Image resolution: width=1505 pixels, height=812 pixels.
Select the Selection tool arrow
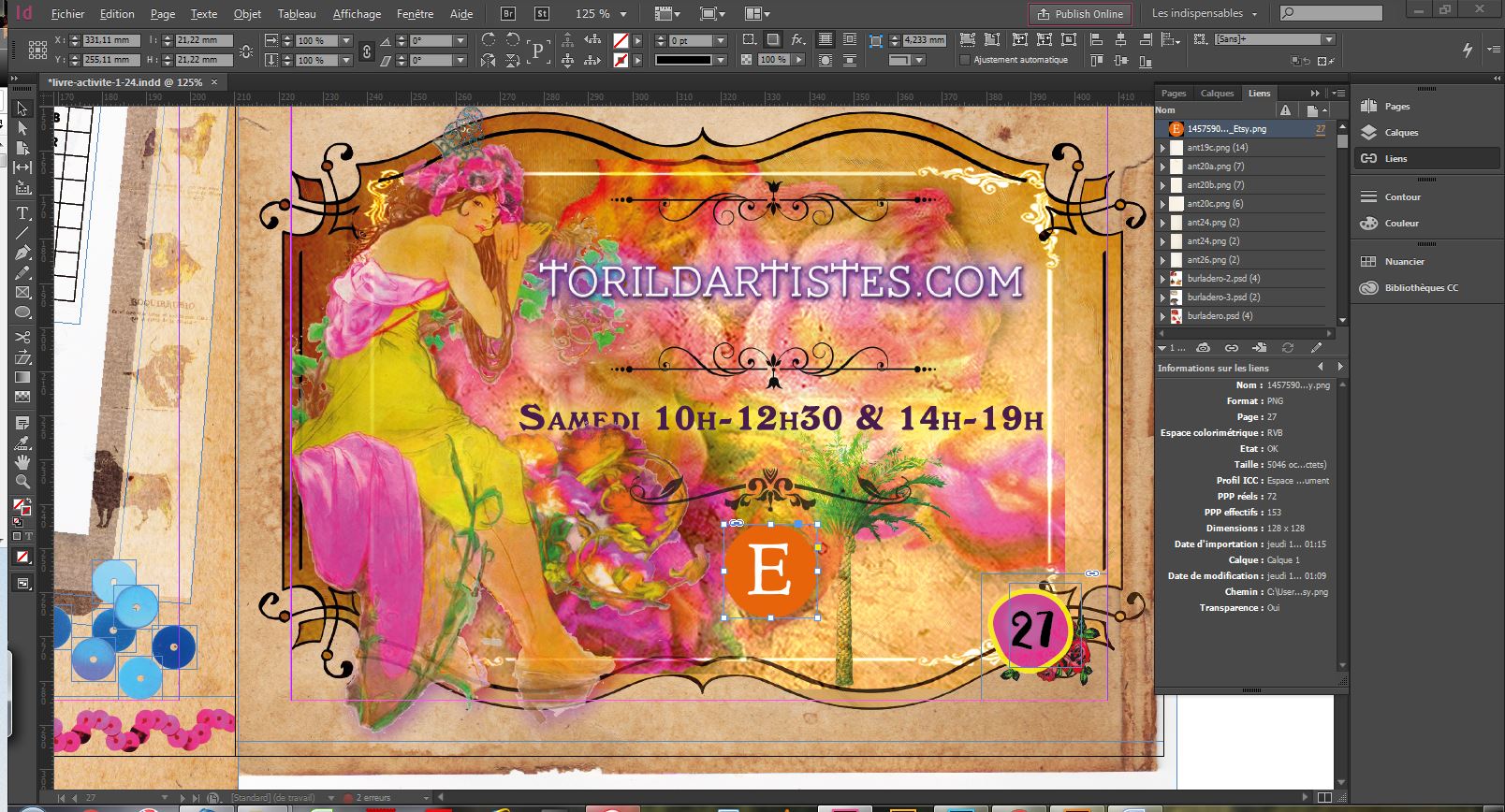22,109
